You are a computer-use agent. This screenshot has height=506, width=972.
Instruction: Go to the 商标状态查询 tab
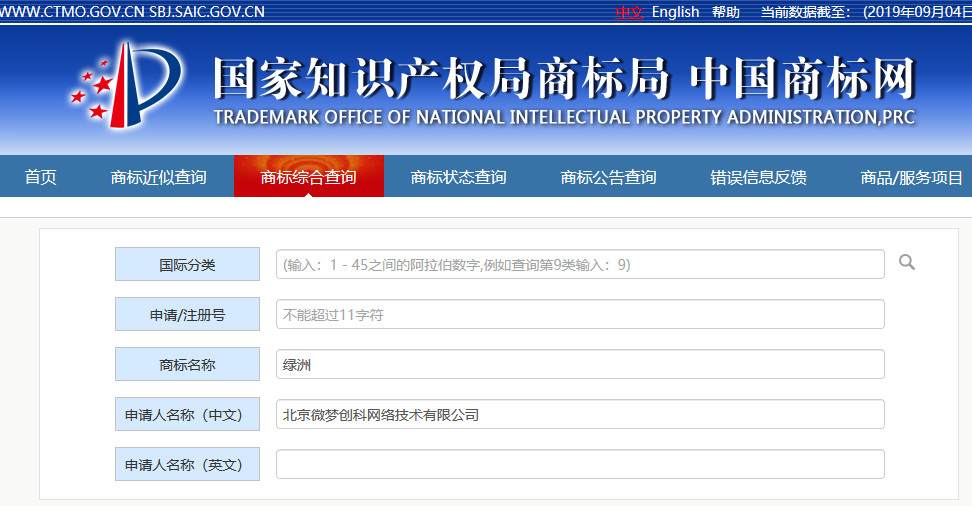point(459,177)
